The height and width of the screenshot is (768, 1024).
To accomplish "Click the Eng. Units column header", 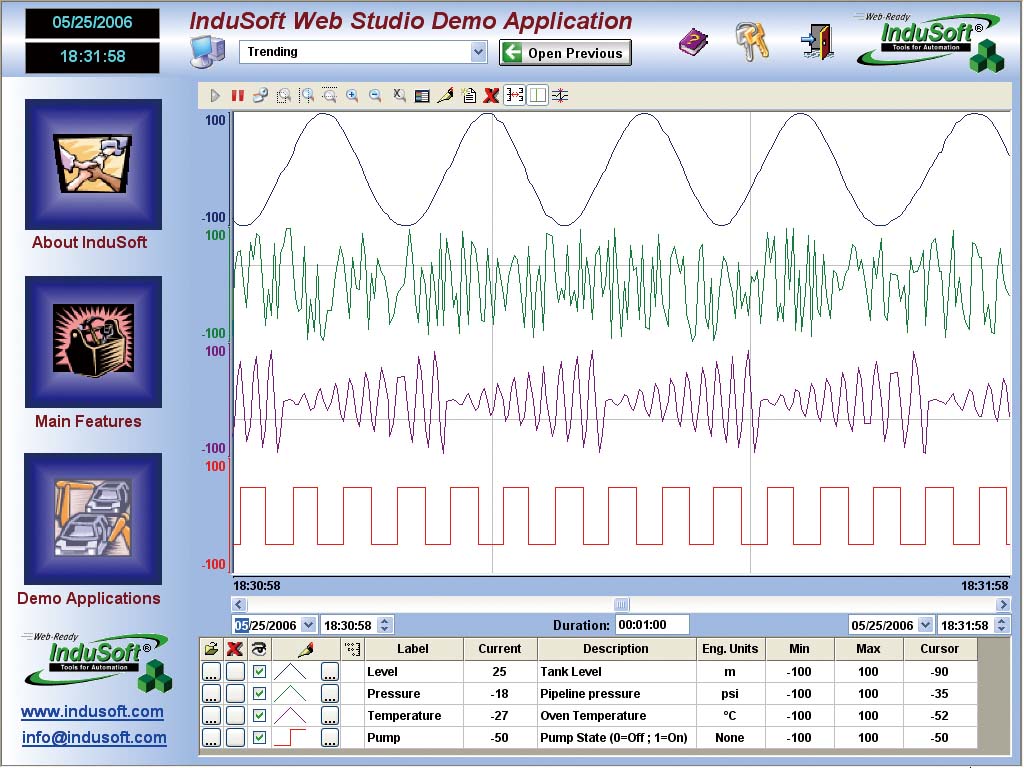I will pos(730,648).
